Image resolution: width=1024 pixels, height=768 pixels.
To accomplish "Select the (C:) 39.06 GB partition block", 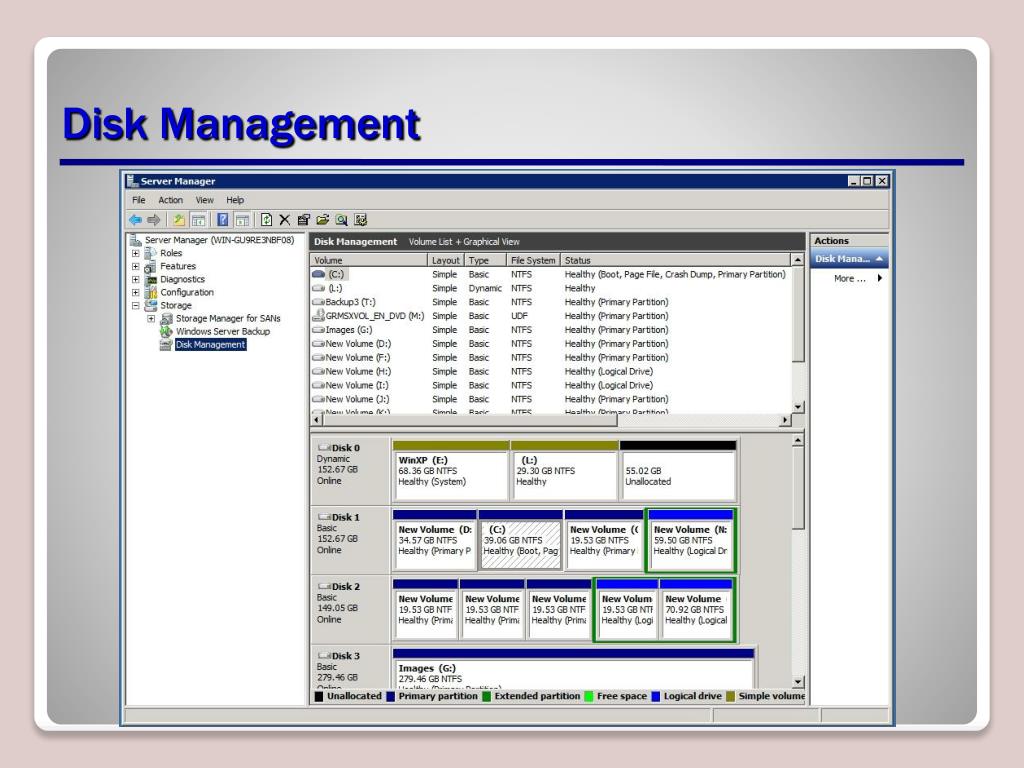I will pos(520,540).
